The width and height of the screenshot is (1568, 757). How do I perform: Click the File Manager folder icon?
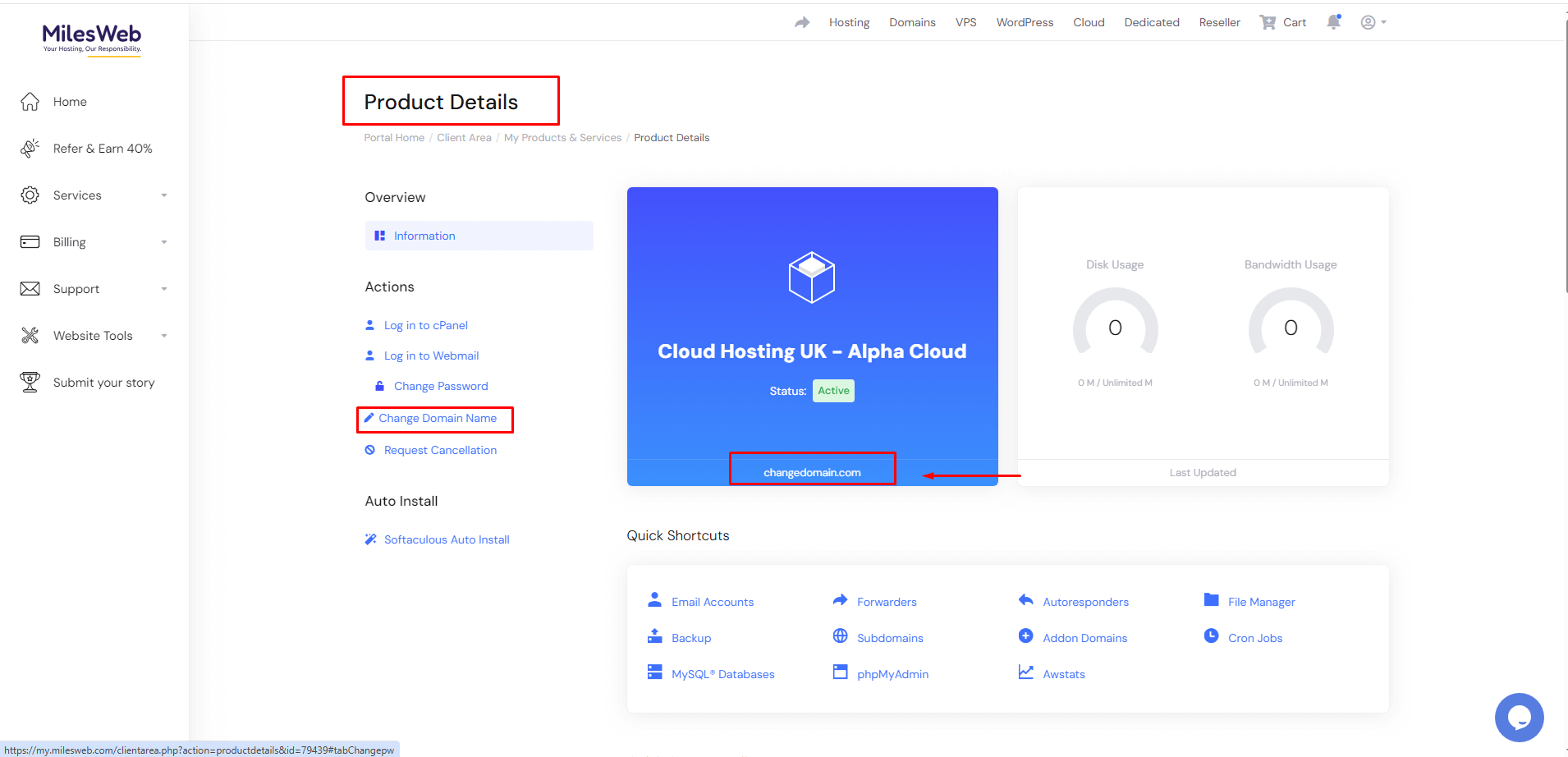coord(1211,600)
